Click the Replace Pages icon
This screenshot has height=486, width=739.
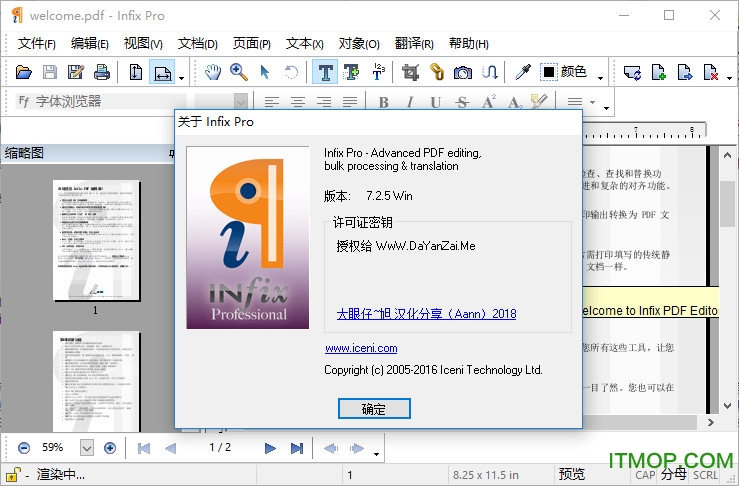[x=632, y=72]
